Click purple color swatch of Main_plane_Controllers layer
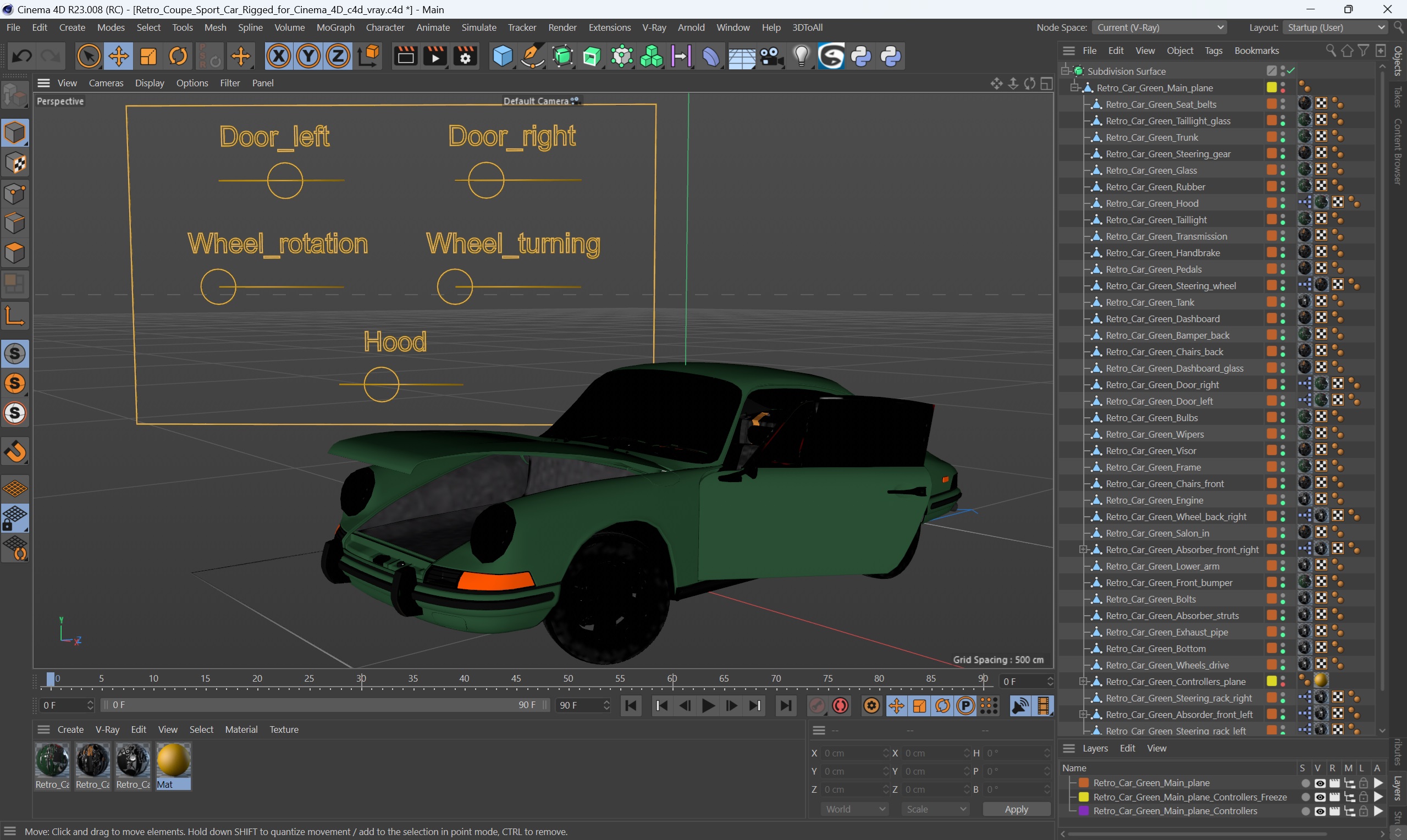The image size is (1407, 840). (x=1084, y=811)
